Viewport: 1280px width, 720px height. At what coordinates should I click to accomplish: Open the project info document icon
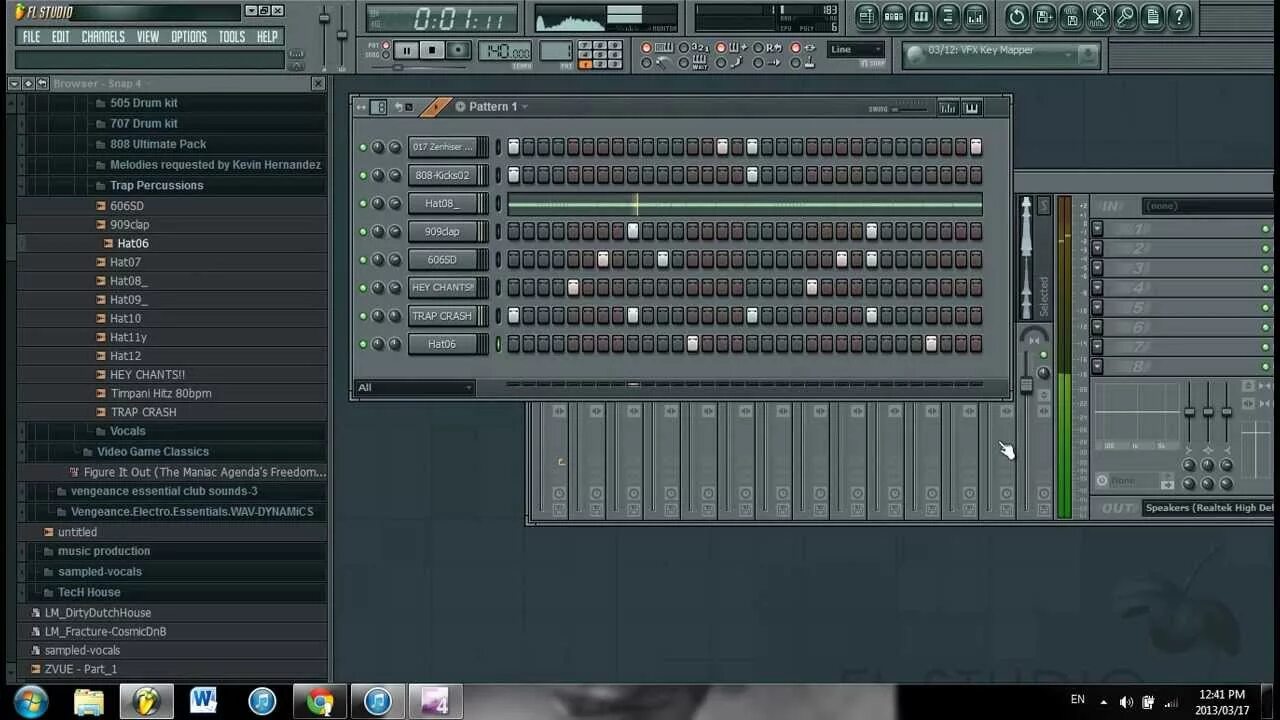click(1152, 16)
